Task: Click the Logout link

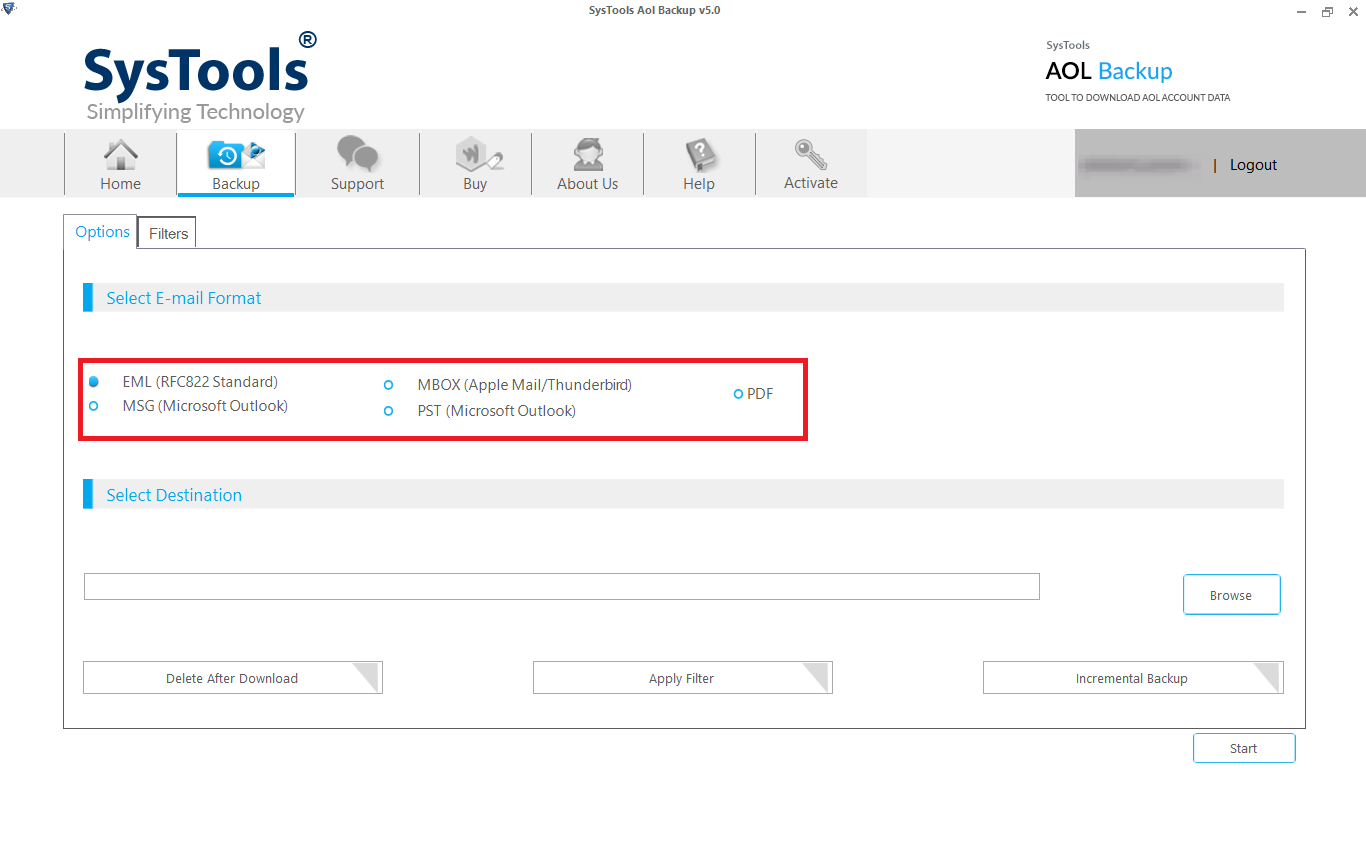Action: click(x=1253, y=165)
